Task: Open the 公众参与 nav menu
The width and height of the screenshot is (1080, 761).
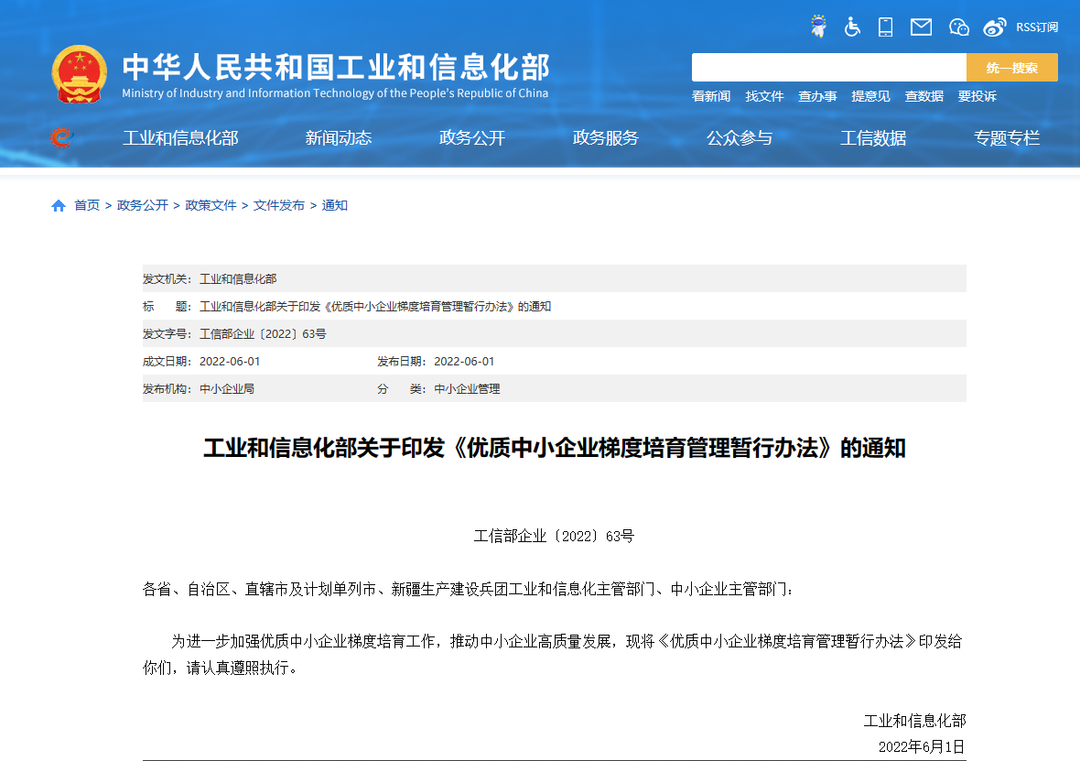Action: pyautogui.click(x=739, y=138)
